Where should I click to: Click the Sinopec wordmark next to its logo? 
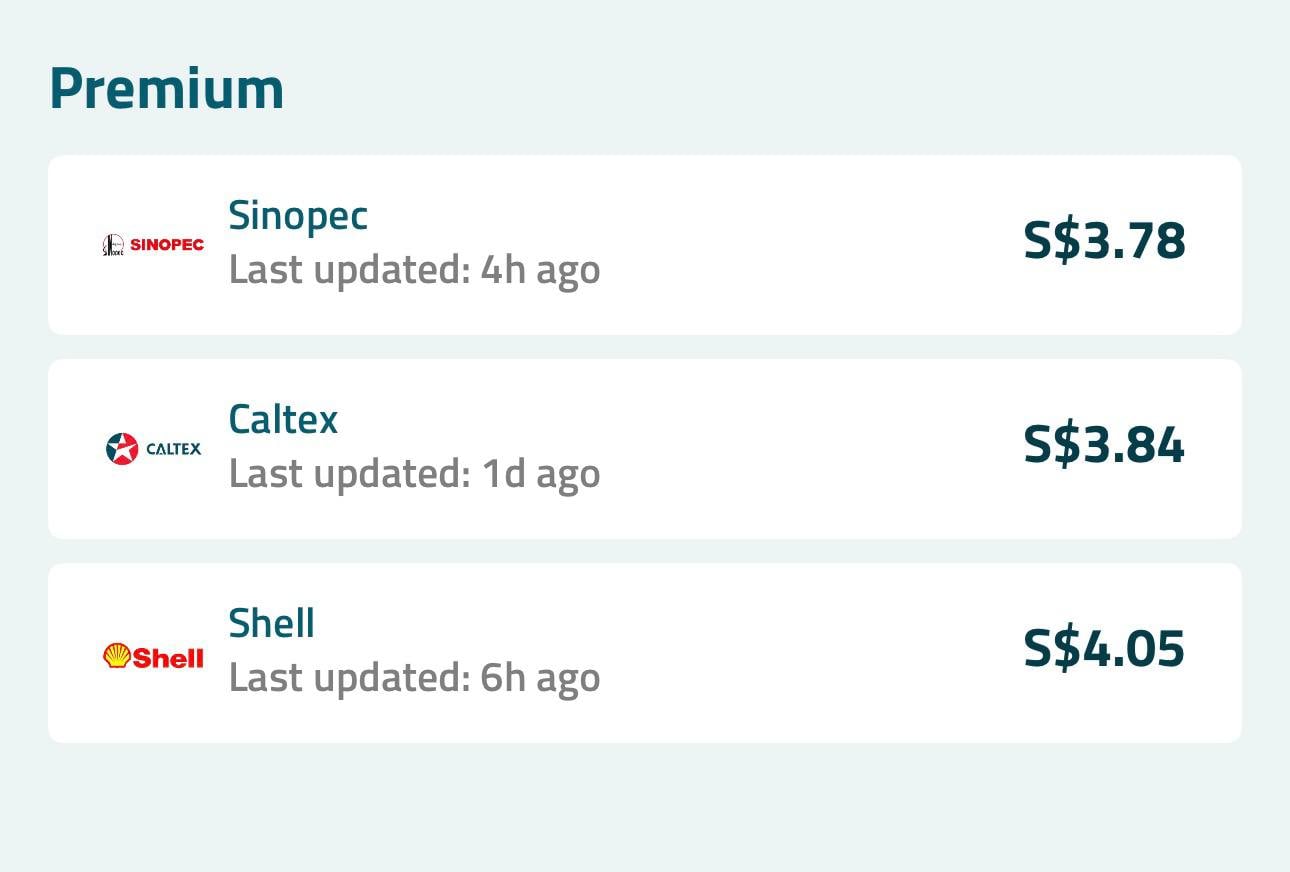click(x=167, y=244)
